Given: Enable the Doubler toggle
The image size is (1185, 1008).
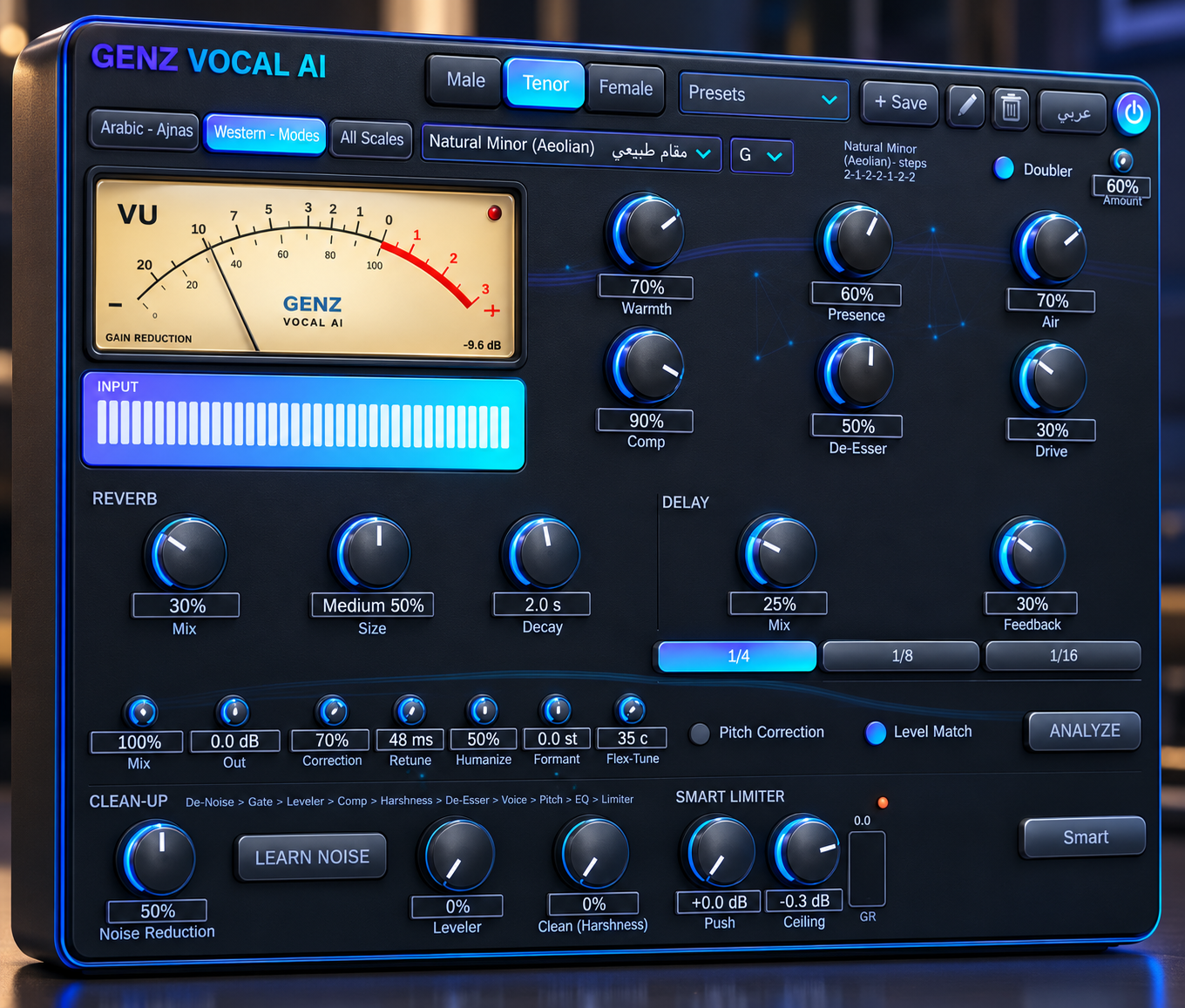Looking at the screenshot, I should [x=1004, y=168].
